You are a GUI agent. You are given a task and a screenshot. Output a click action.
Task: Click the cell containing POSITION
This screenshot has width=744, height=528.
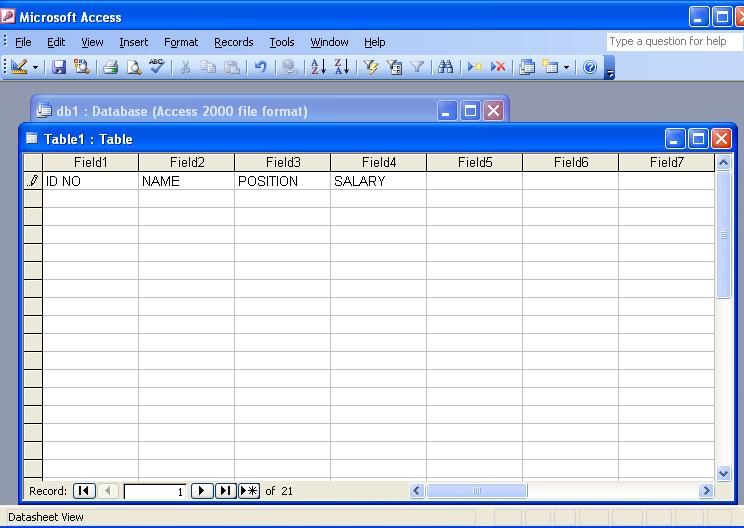coord(283,181)
